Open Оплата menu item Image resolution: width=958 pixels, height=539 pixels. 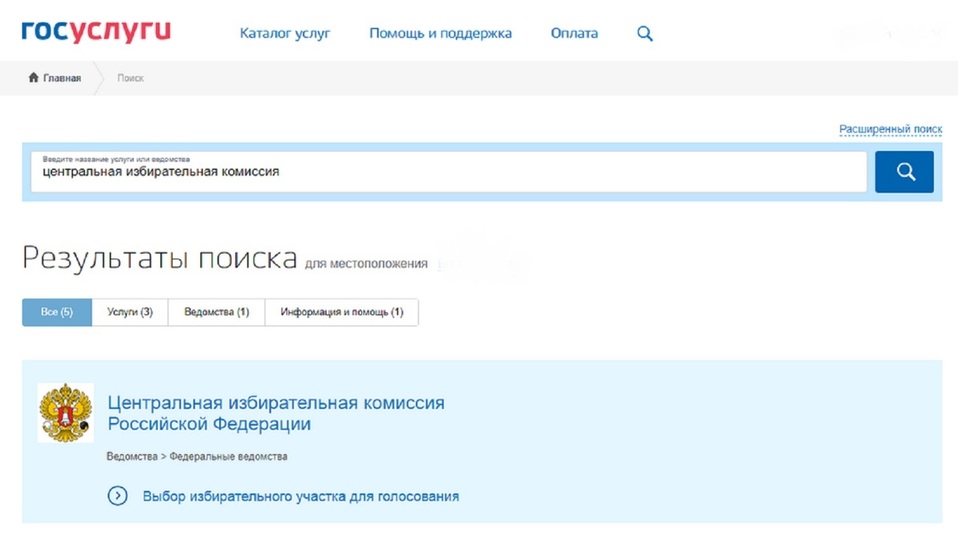574,34
